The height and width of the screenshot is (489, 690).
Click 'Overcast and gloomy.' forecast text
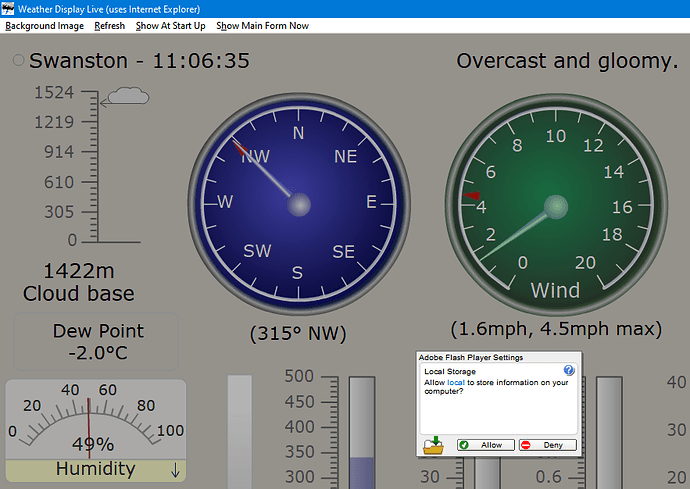pyautogui.click(x=567, y=61)
